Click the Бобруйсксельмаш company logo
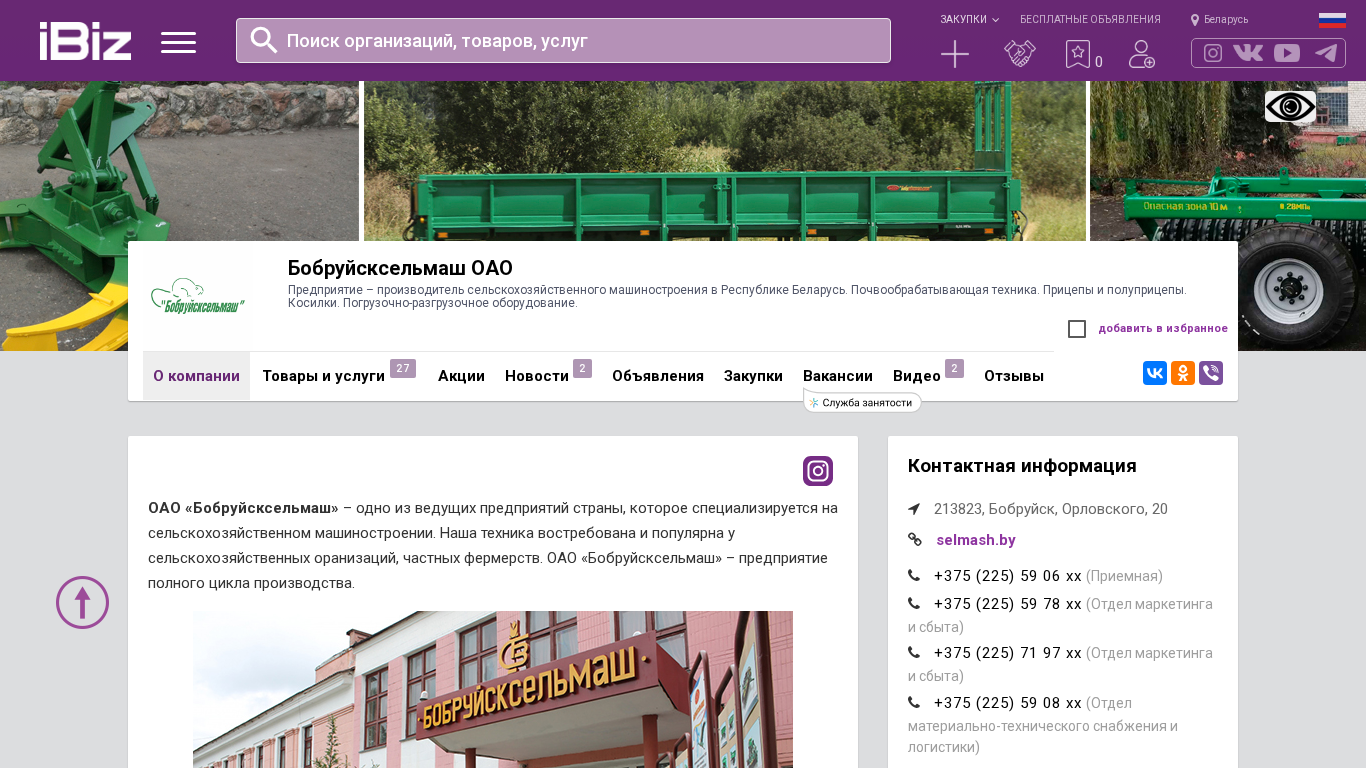This screenshot has height=768, width=1366. [x=198, y=296]
